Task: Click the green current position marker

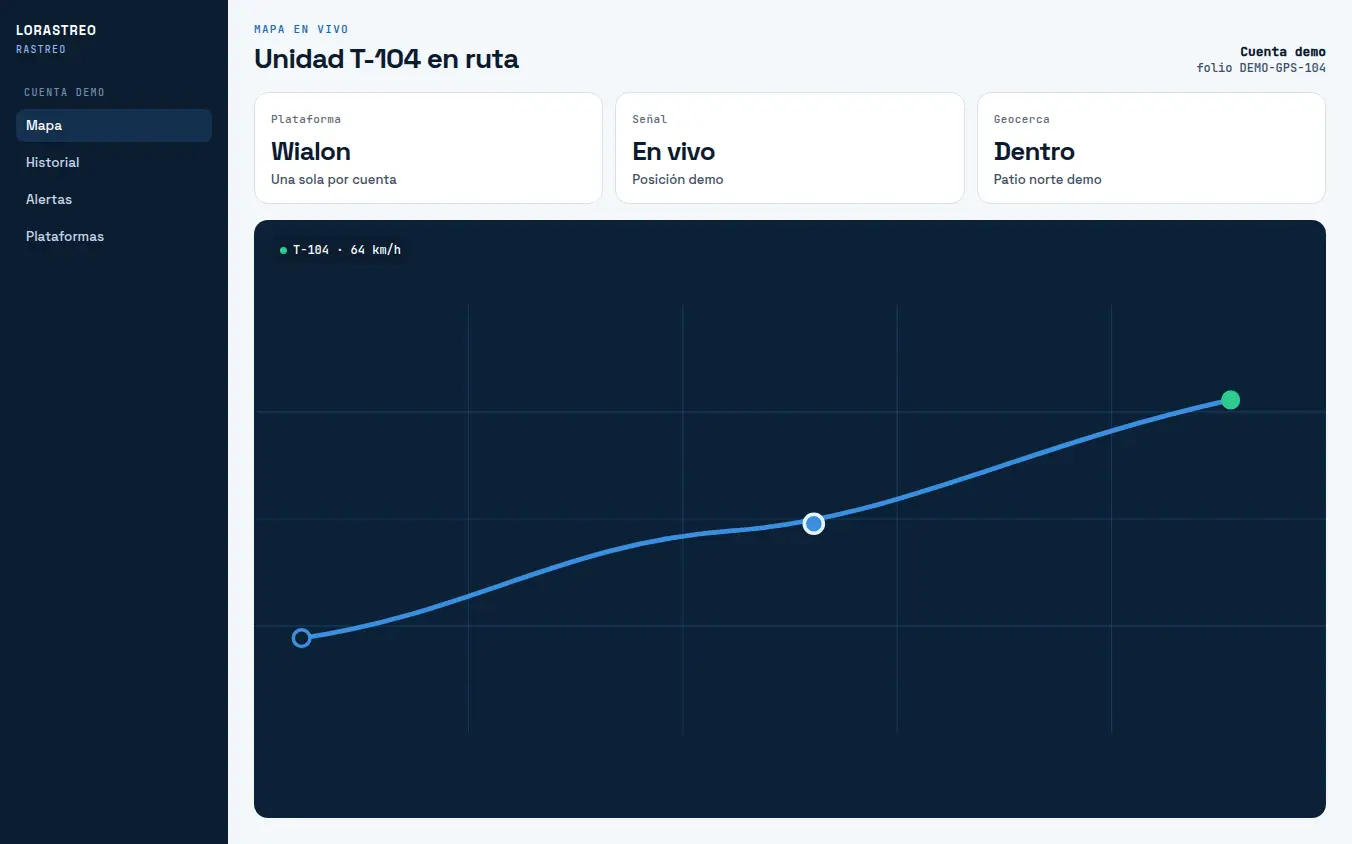Action: (1230, 400)
